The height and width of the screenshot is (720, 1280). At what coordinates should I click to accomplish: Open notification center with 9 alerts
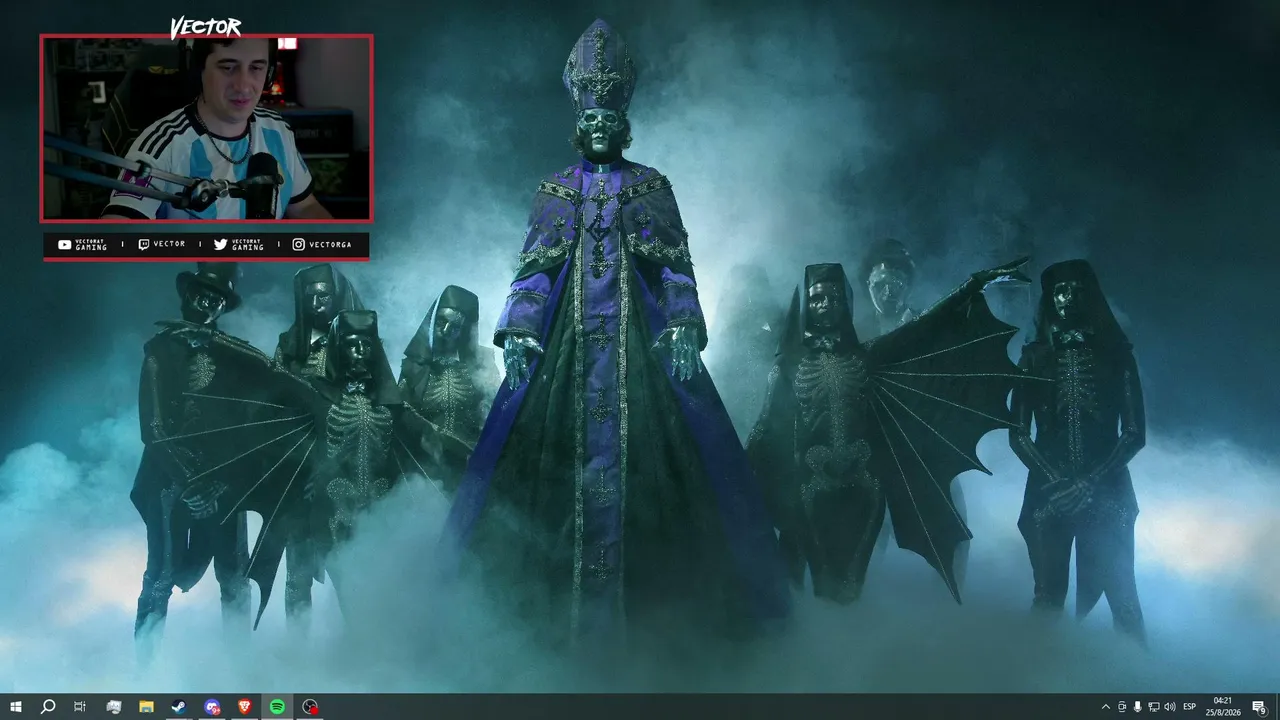tap(1259, 707)
